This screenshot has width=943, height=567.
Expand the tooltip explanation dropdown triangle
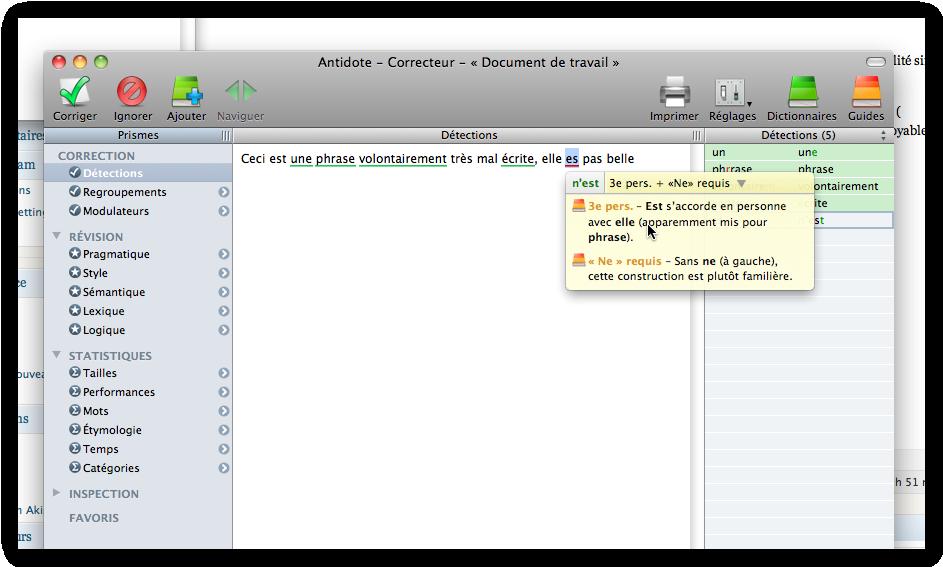[742, 183]
